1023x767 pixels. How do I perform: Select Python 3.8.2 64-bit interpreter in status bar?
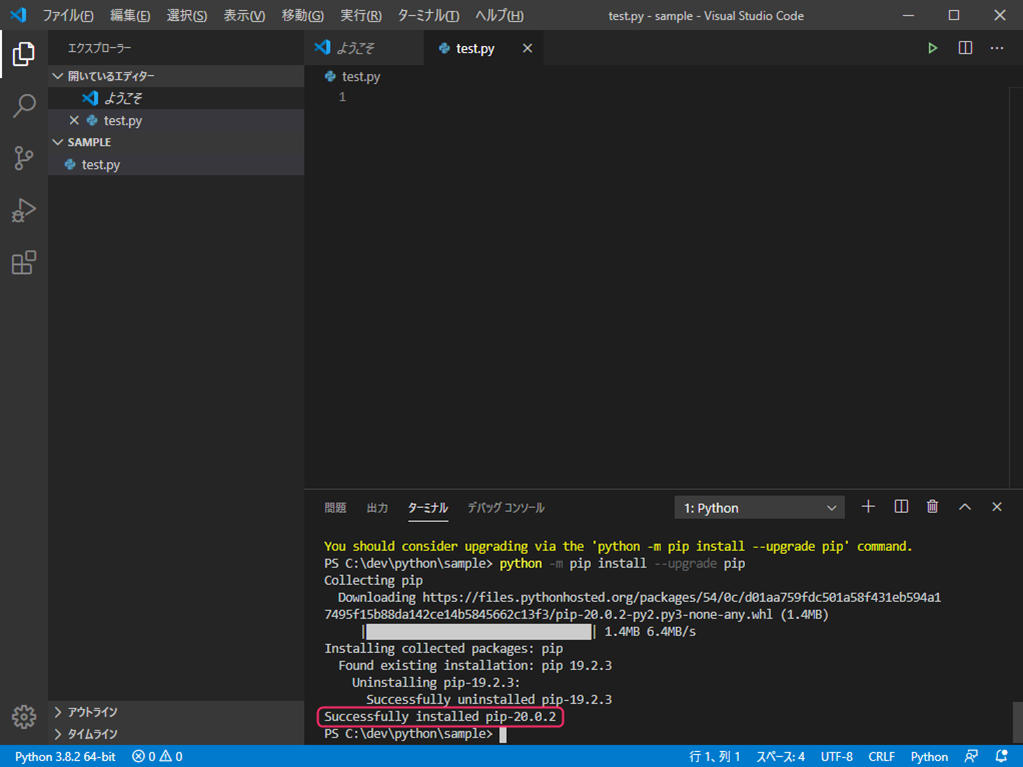pos(65,756)
